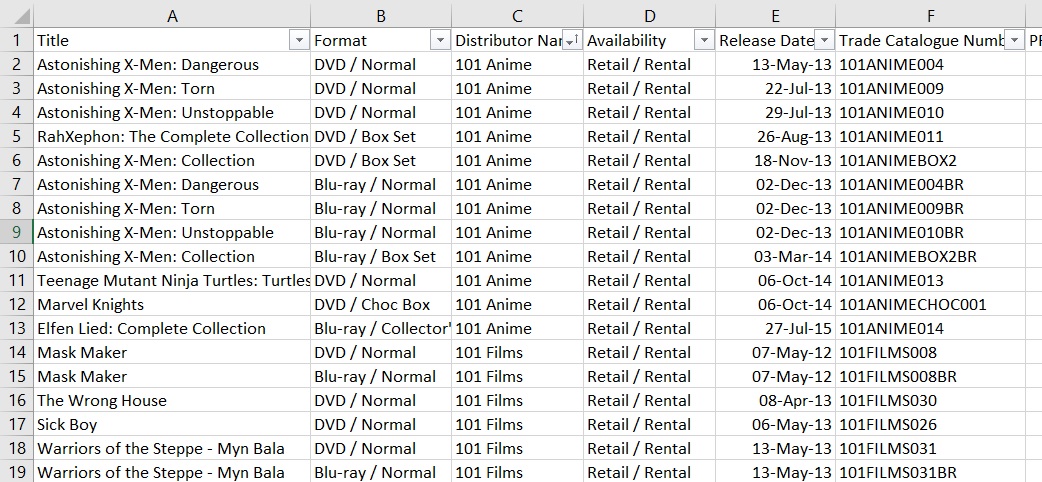Select the 'The Wrong House' title cell

pos(102,400)
